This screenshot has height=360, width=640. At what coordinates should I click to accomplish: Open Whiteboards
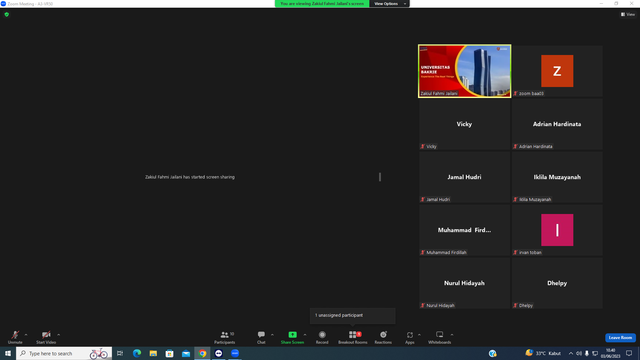coord(440,337)
